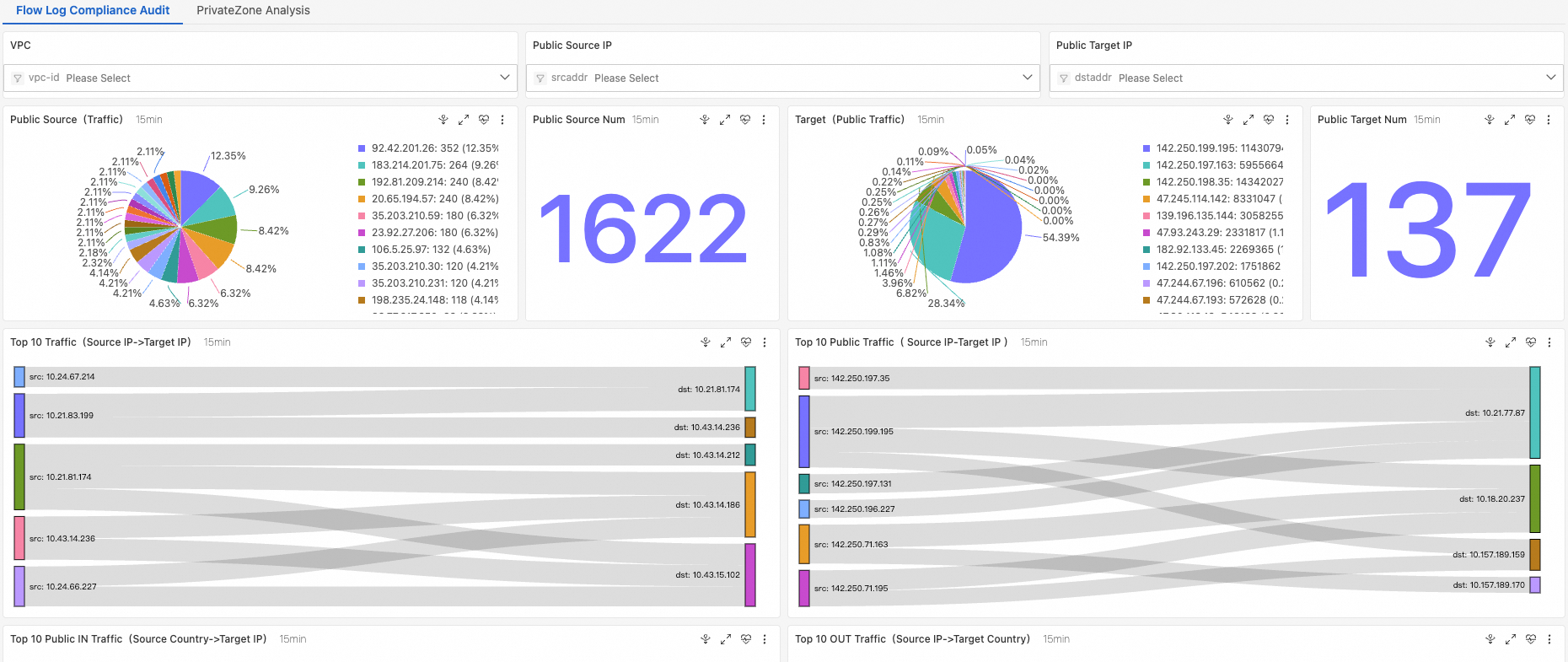Click the 1622 Public Source Num value
This screenshot has width=1568, height=662.
tap(643, 229)
